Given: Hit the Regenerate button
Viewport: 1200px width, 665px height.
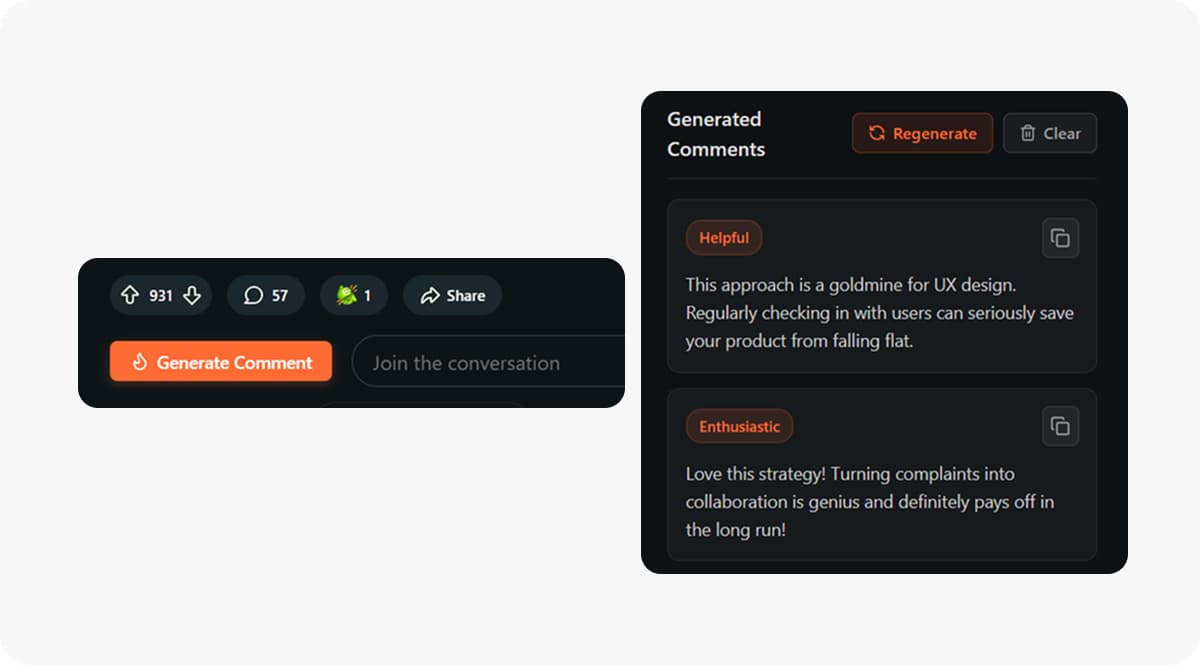Looking at the screenshot, I should point(922,132).
